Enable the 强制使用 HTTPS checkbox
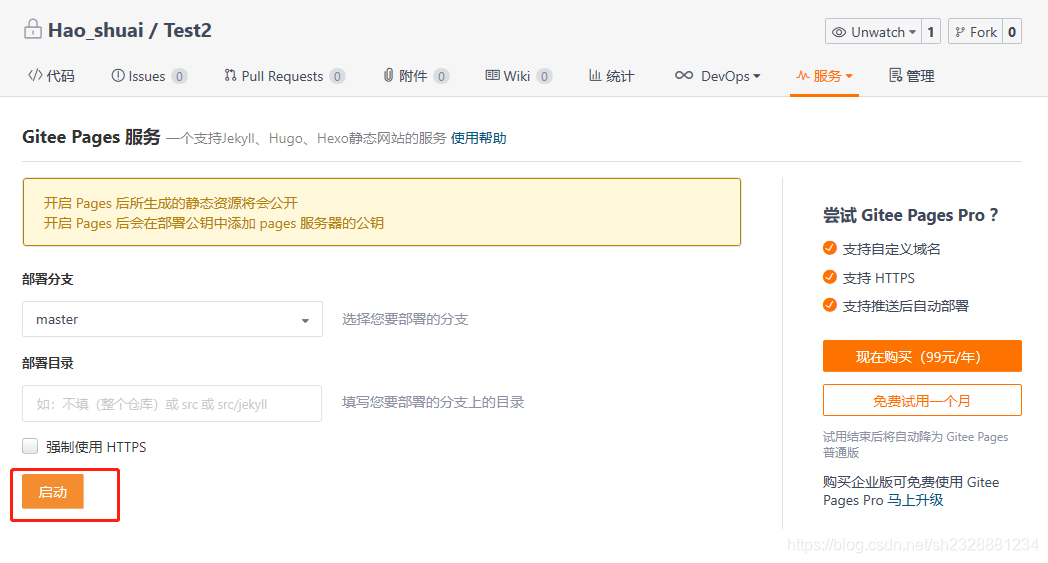This screenshot has height=563, width=1048. coord(30,446)
